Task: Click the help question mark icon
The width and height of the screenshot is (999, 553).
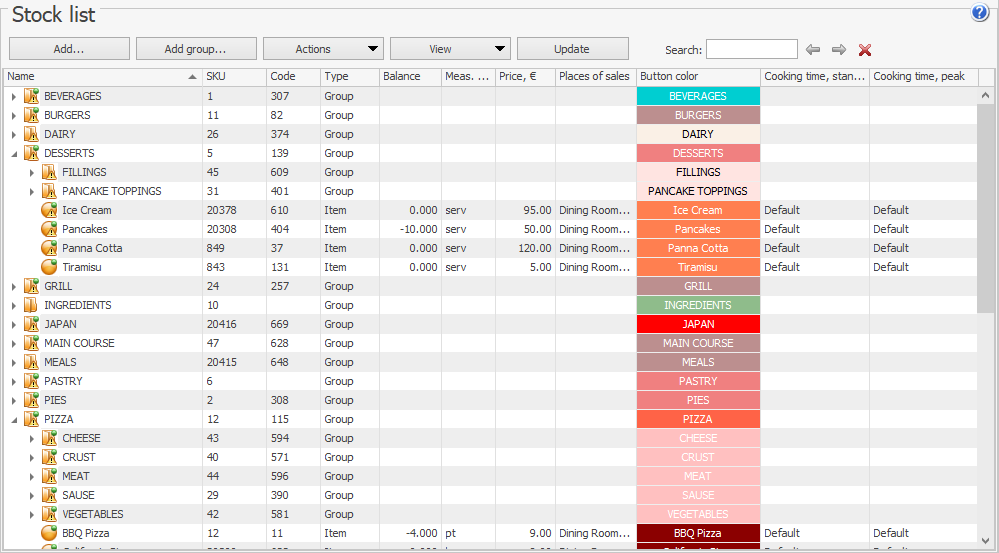Action: click(x=979, y=12)
